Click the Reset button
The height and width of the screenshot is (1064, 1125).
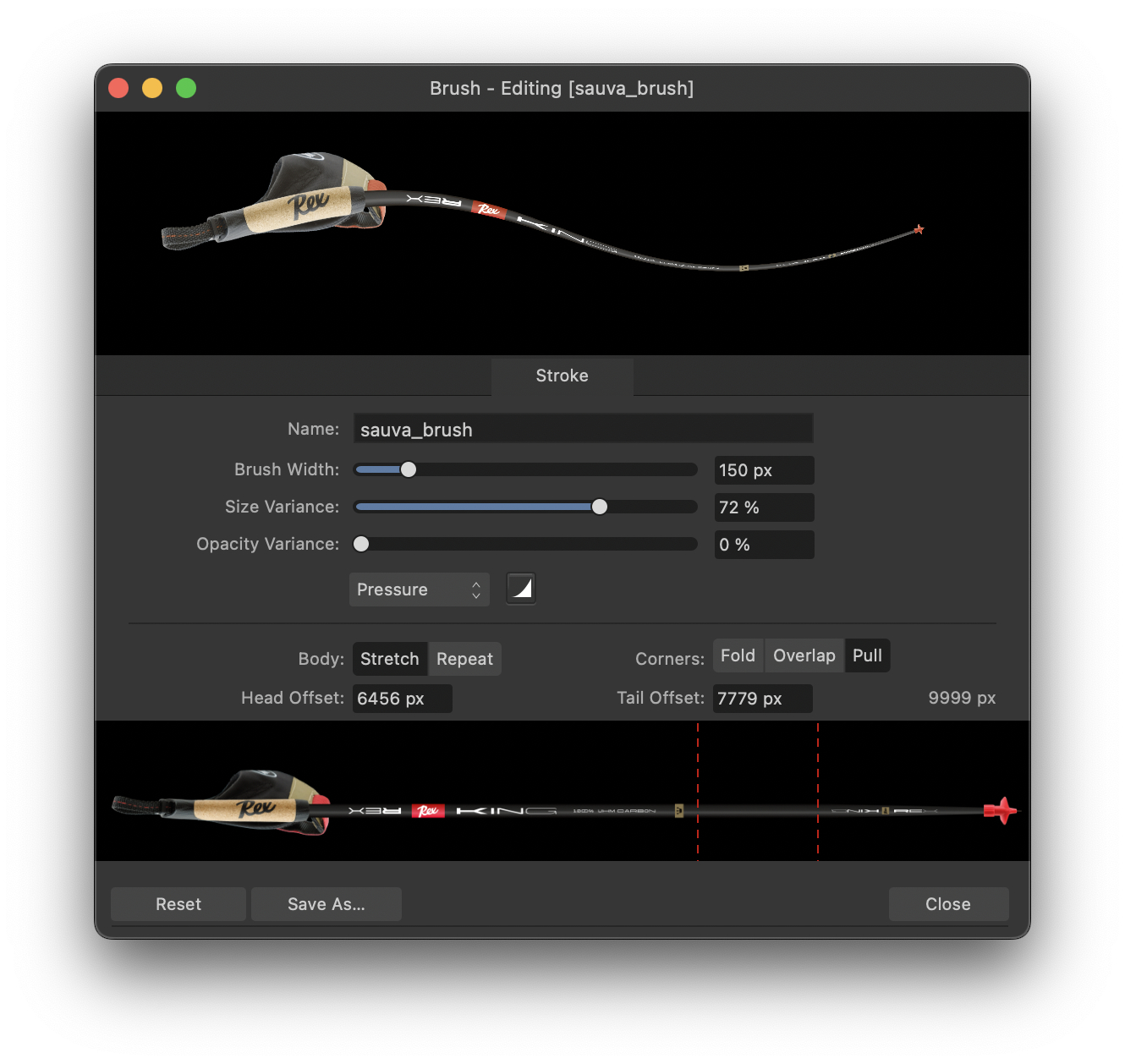(178, 904)
